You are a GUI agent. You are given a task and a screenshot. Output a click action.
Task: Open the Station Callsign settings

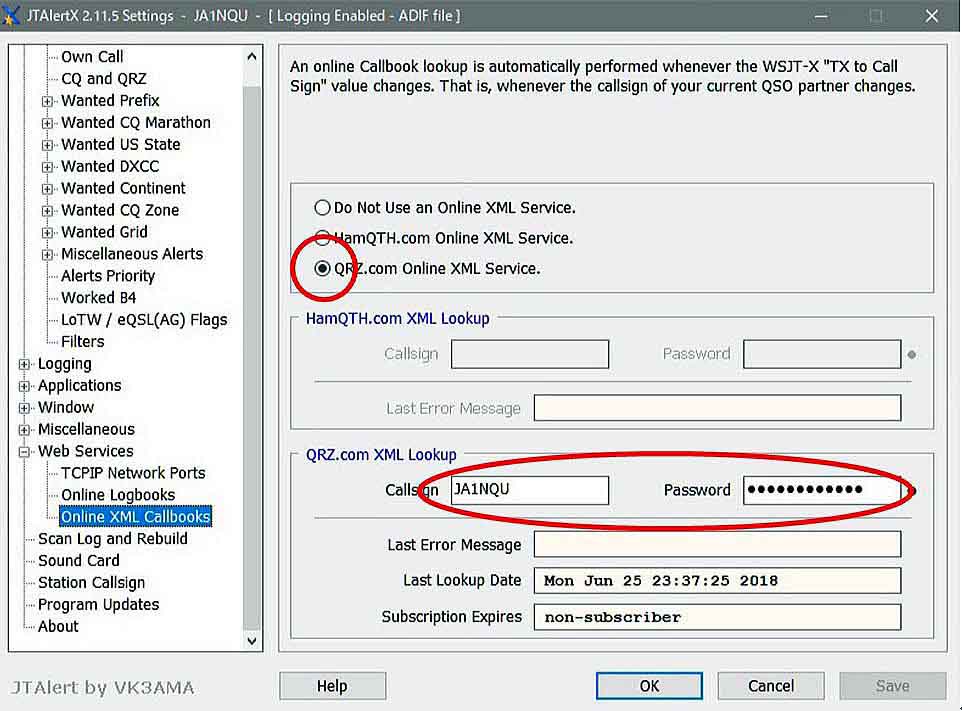coord(91,583)
